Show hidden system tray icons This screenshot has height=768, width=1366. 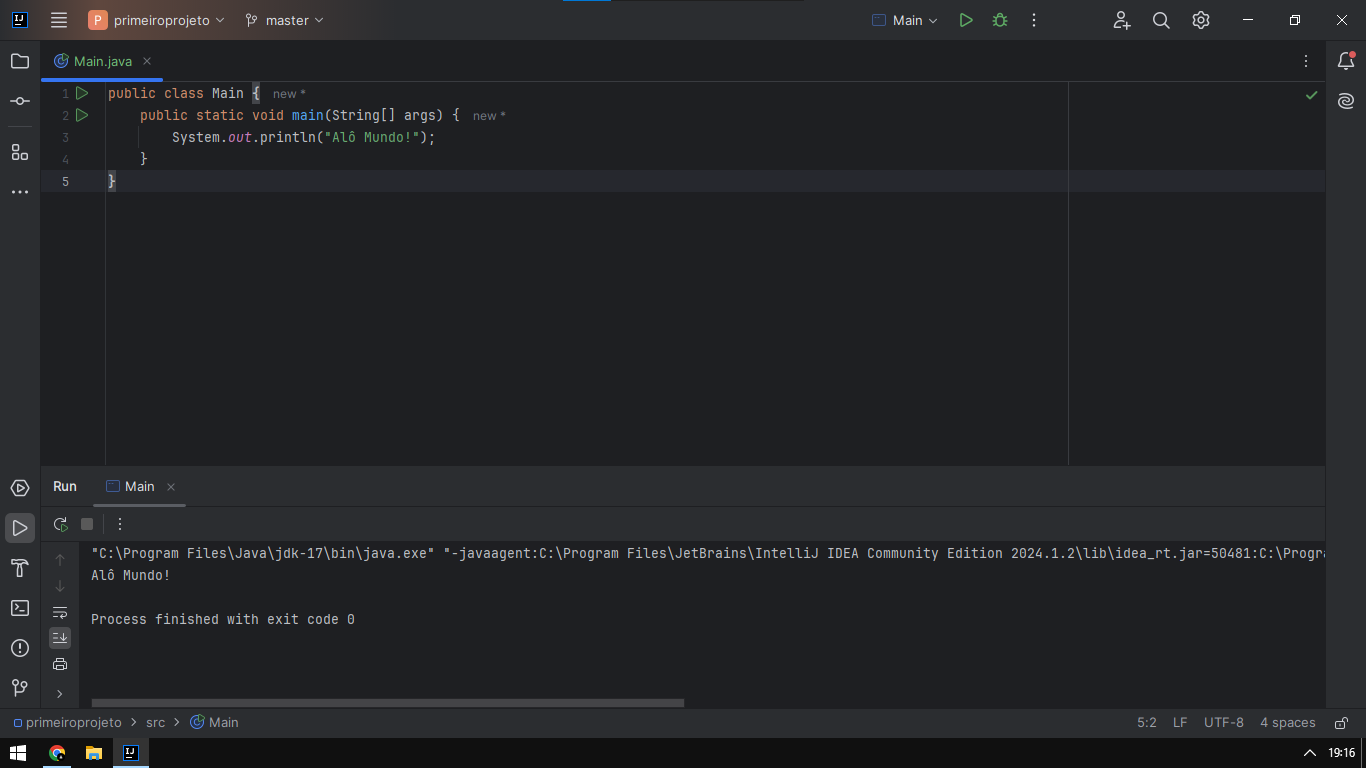[1310, 753]
